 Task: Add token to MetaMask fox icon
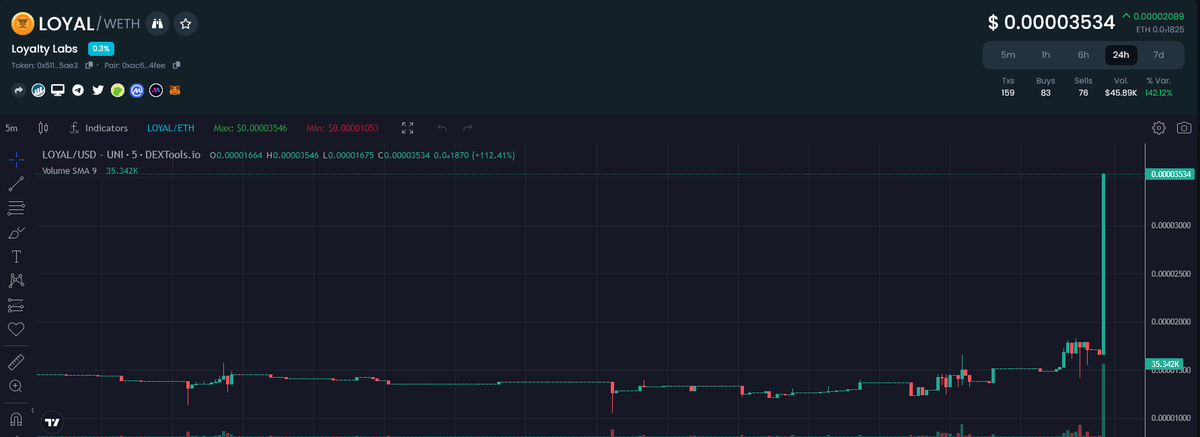tap(175, 90)
